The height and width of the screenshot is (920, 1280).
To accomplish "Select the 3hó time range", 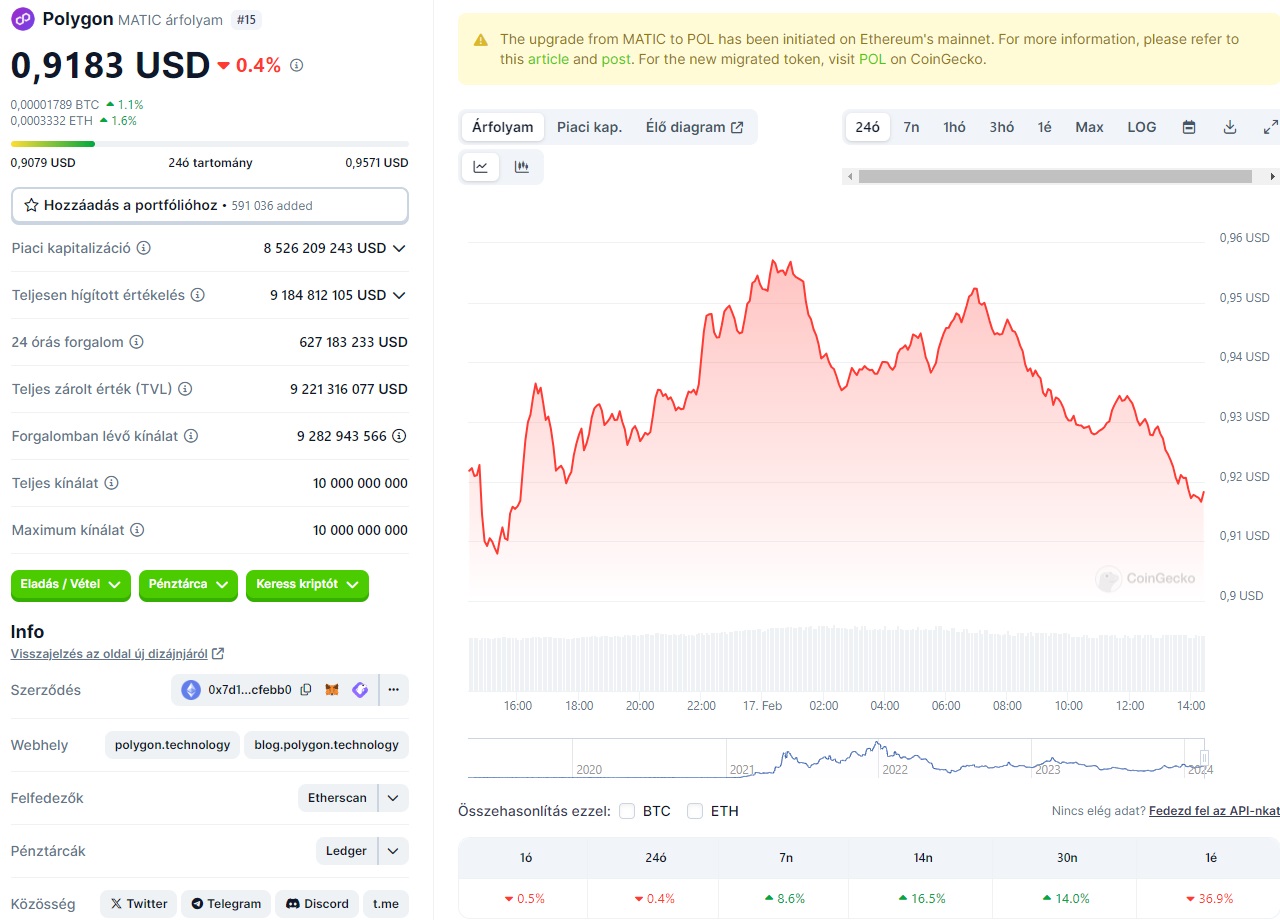I will [1001, 127].
